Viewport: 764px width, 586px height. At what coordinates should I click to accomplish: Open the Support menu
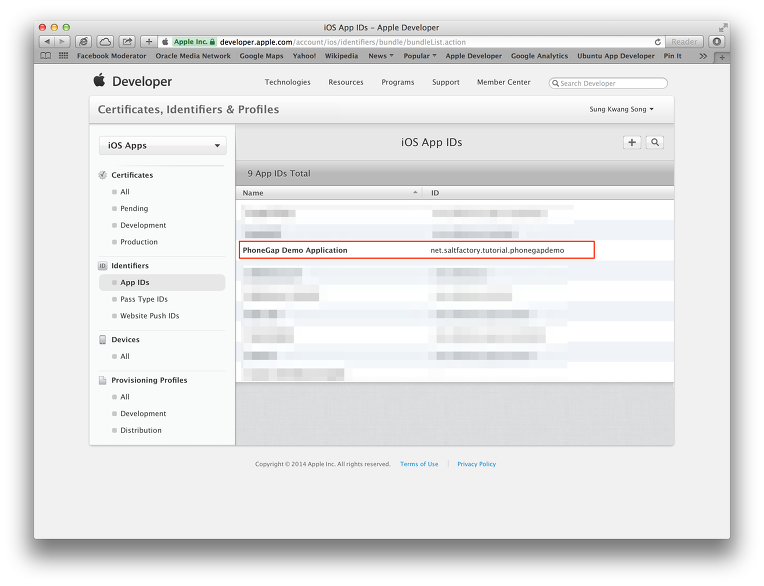(446, 82)
